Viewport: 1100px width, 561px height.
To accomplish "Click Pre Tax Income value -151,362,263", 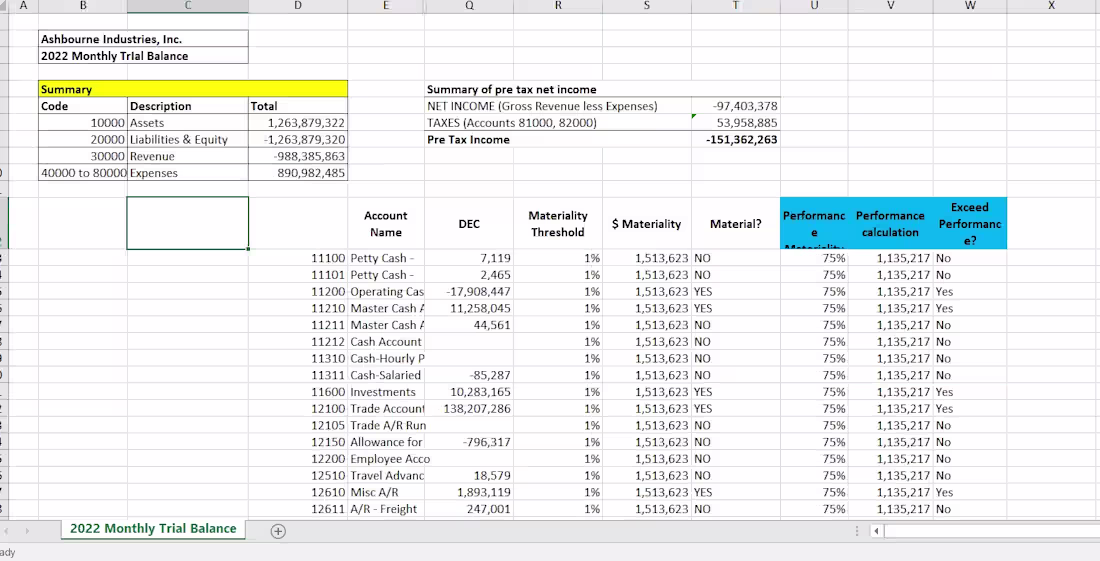I will coord(735,140).
